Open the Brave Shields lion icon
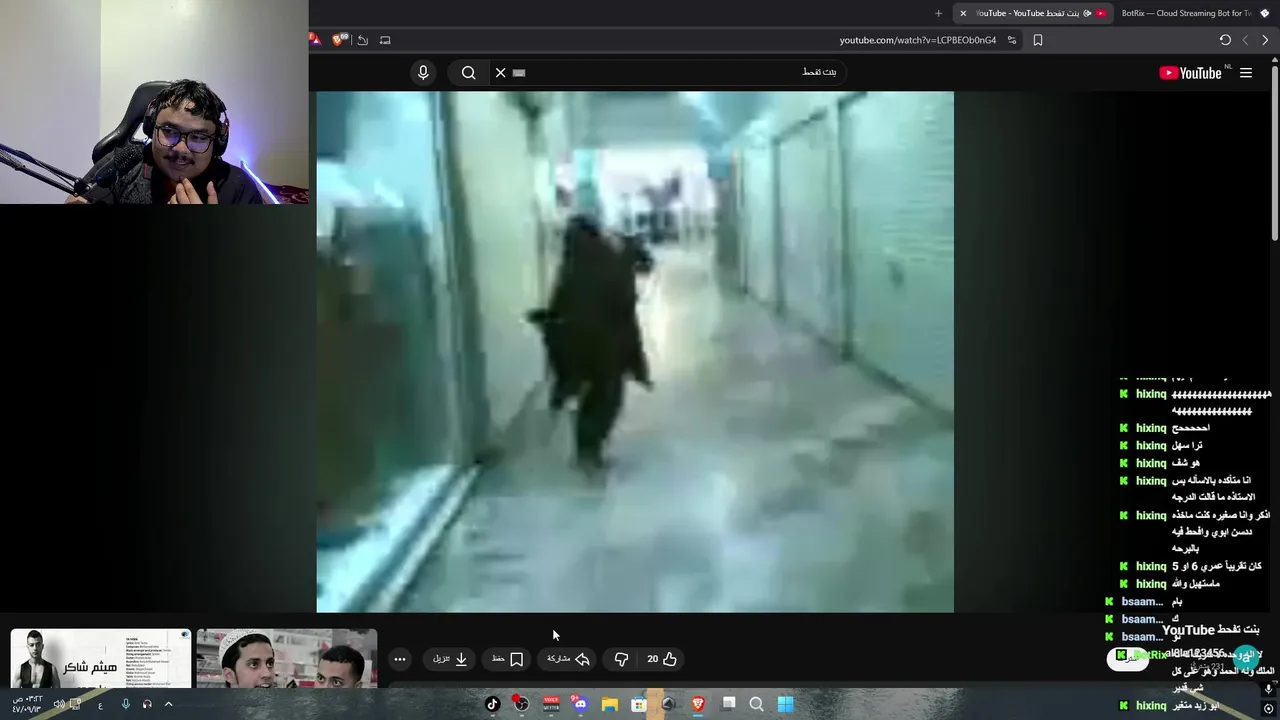 339,40
